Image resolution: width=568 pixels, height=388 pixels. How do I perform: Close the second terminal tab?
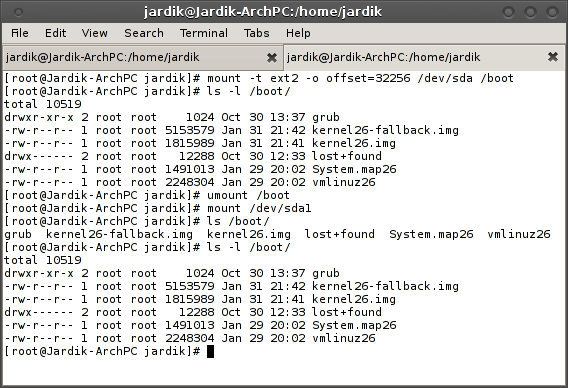tap(553, 57)
